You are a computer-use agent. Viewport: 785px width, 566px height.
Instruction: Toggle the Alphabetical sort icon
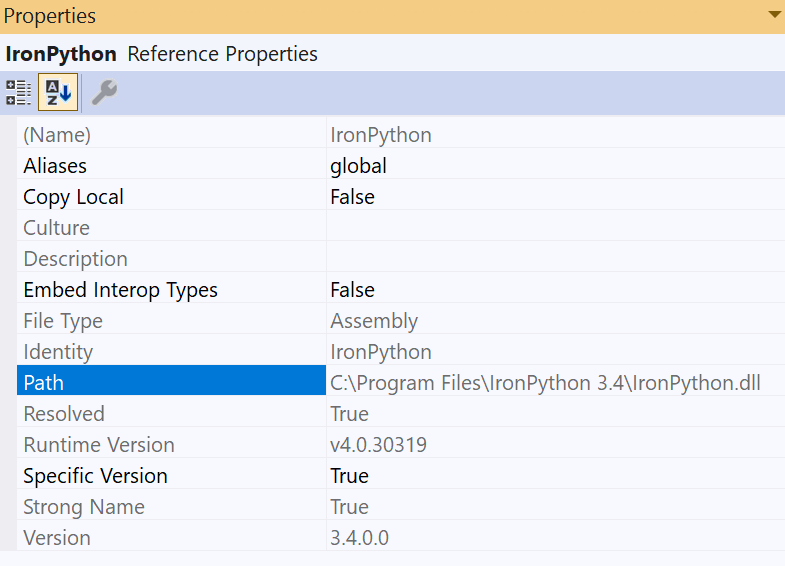click(x=58, y=92)
